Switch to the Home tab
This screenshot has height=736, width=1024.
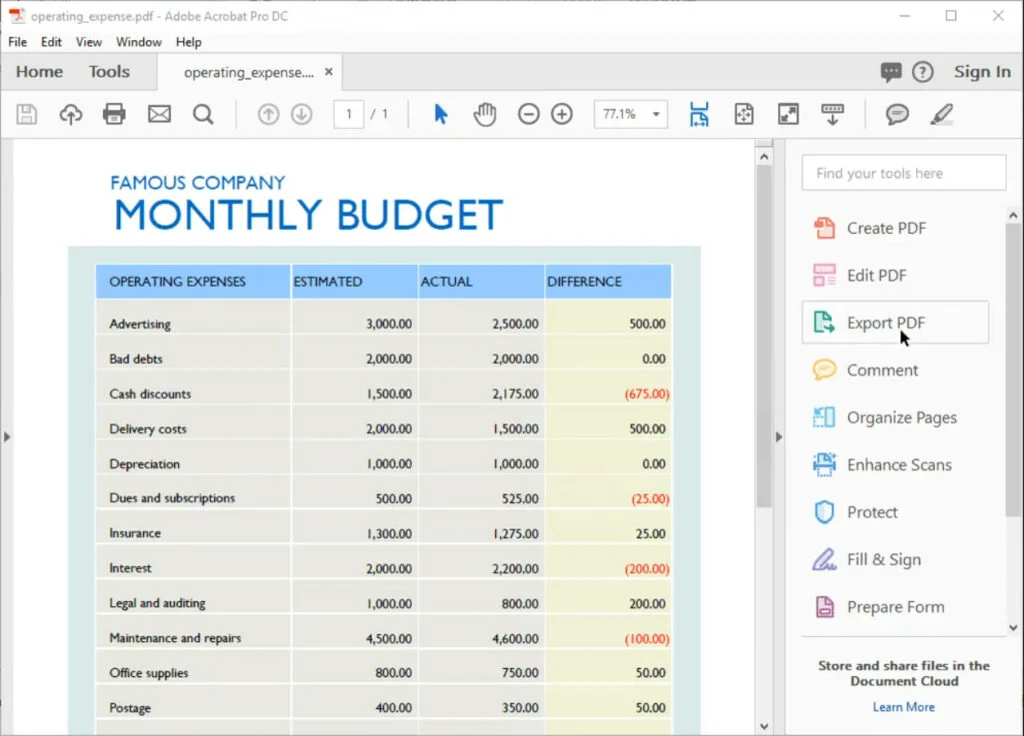coord(39,71)
